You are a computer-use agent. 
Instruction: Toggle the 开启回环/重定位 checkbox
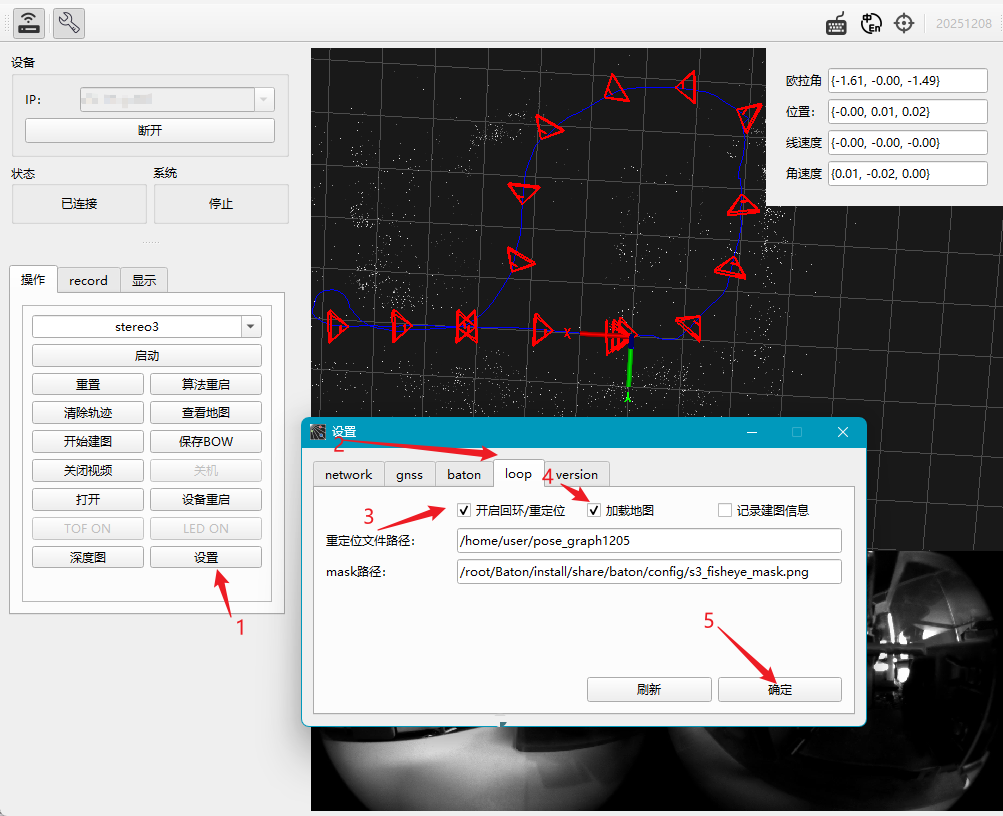[x=464, y=510]
